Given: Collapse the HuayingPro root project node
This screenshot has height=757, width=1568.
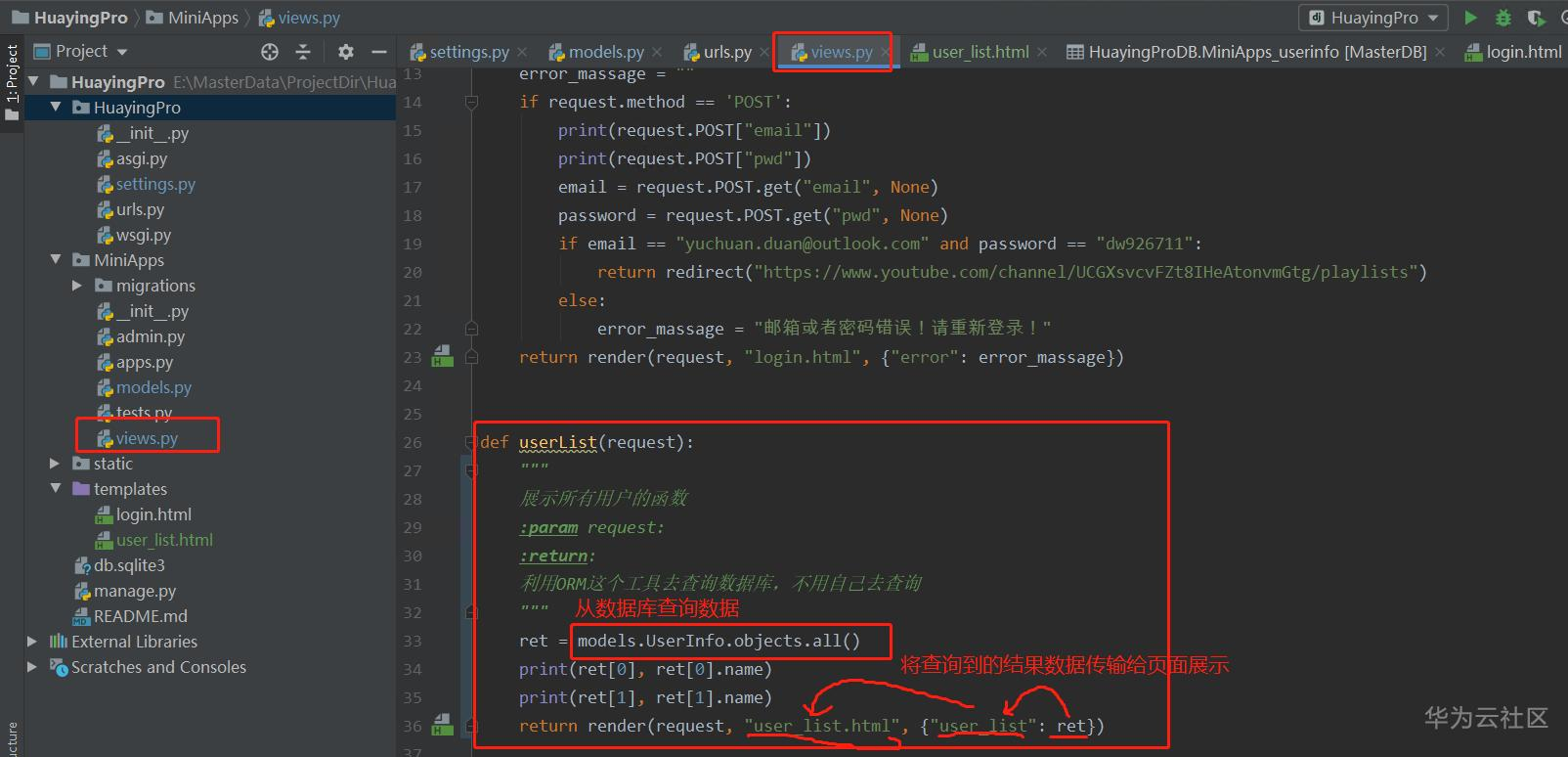Looking at the screenshot, I should [35, 81].
